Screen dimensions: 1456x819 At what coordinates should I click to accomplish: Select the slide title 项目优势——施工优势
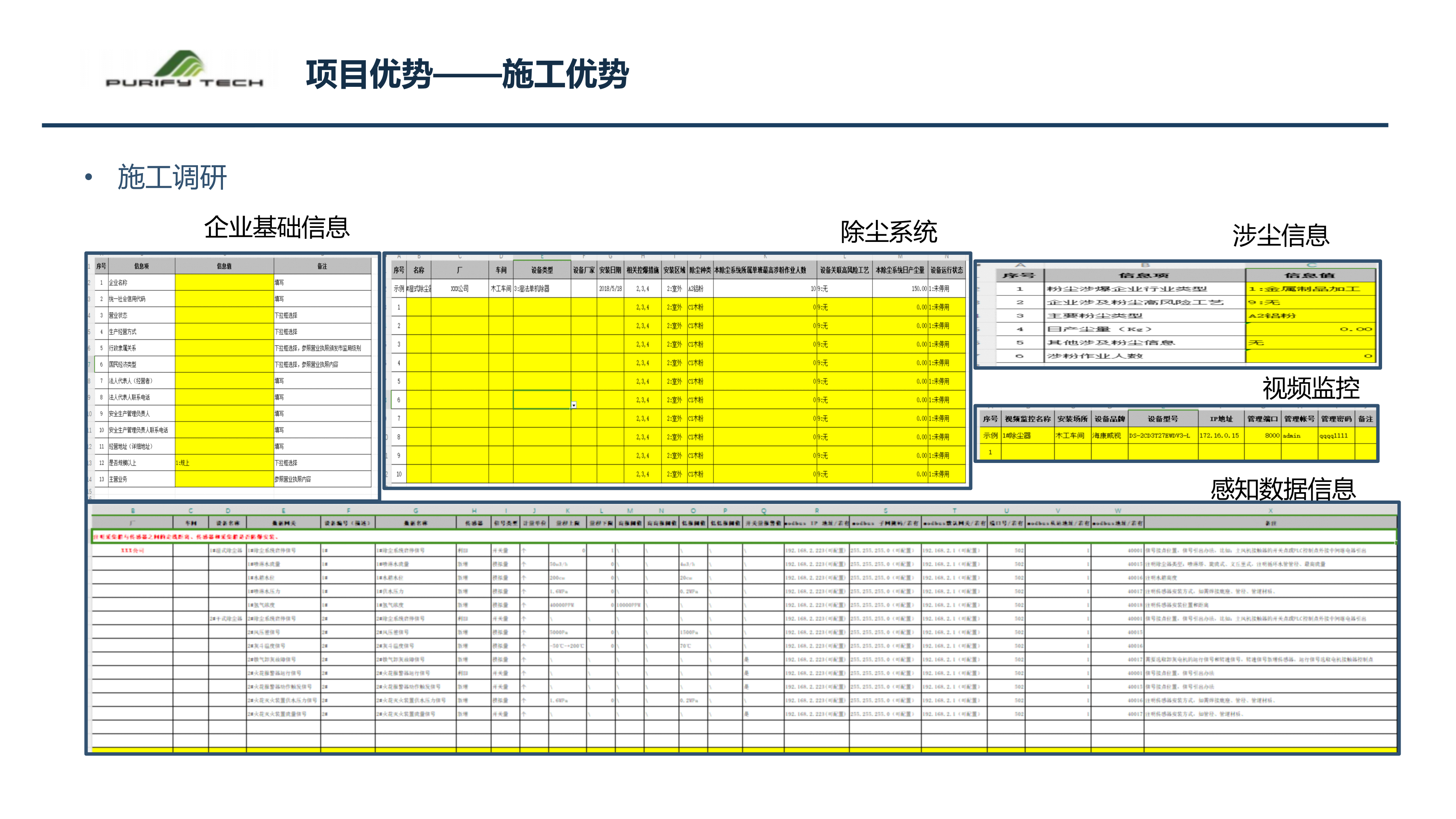(x=467, y=74)
